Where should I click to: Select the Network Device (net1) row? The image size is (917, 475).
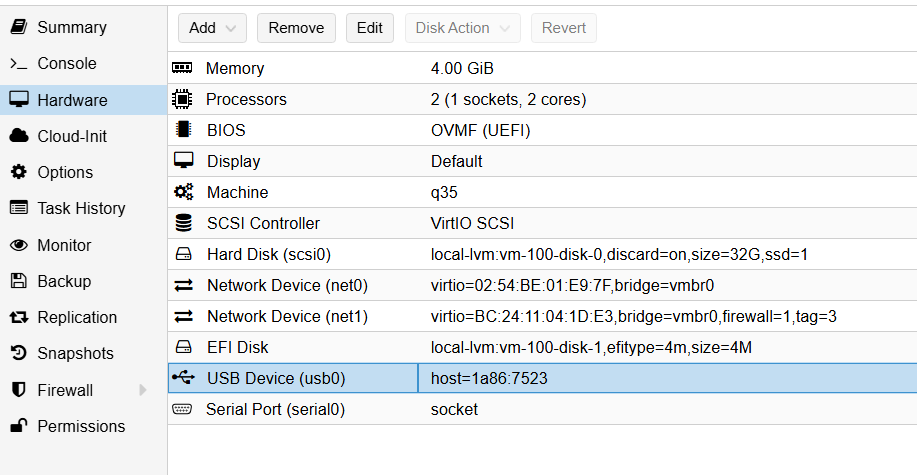pos(542,316)
